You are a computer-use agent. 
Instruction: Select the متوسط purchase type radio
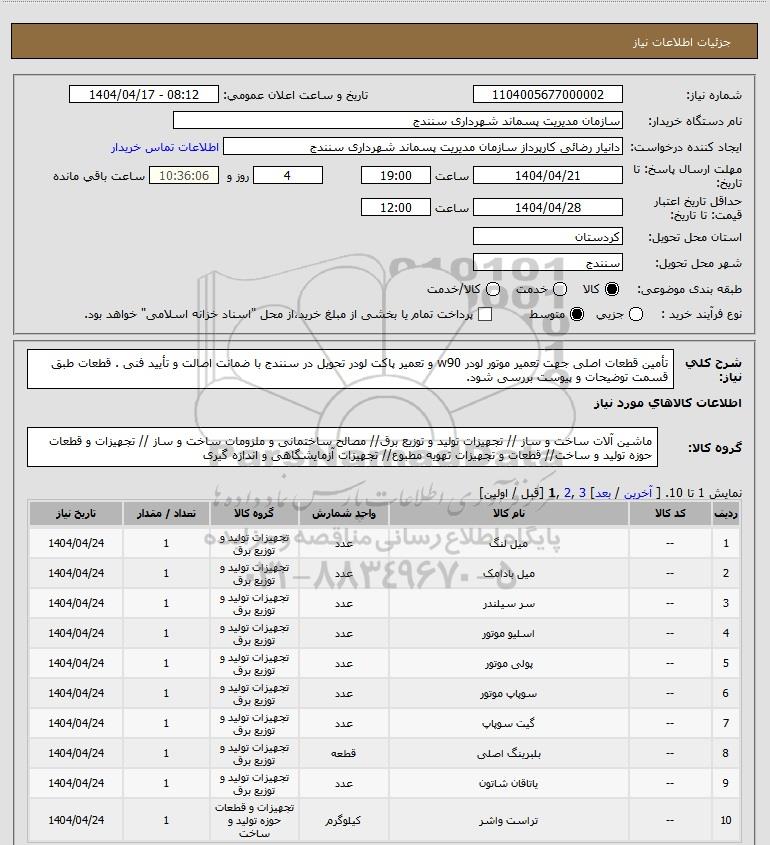coord(577,314)
